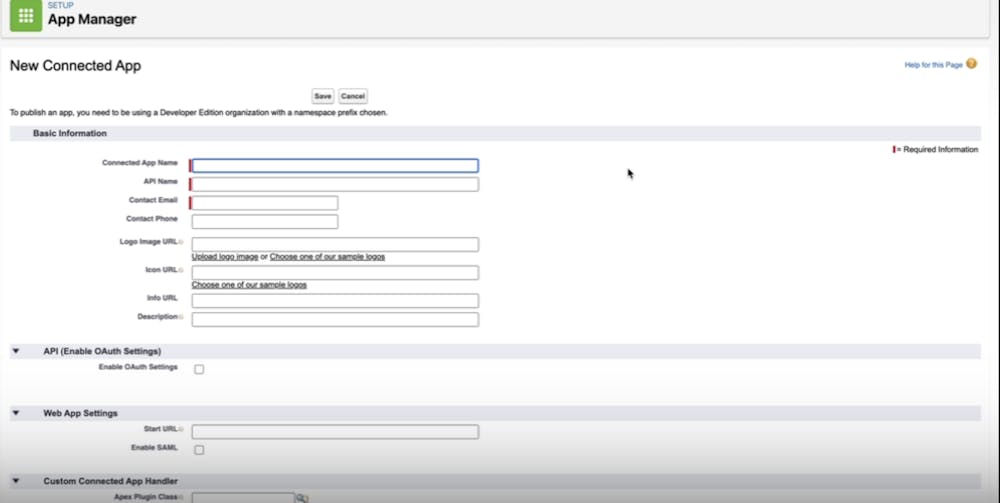
Task: Click the Logo Image URL info icon
Action: click(181, 242)
